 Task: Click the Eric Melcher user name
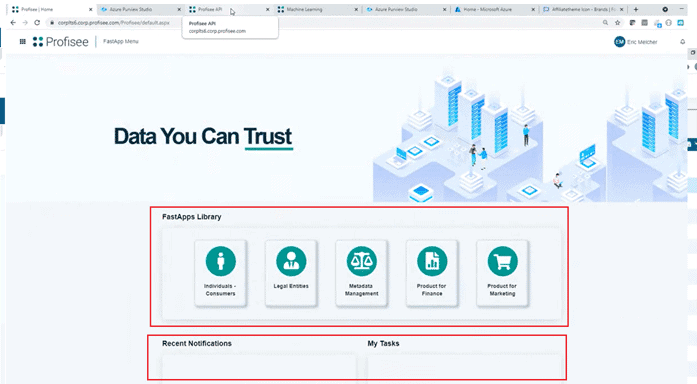coord(642,42)
